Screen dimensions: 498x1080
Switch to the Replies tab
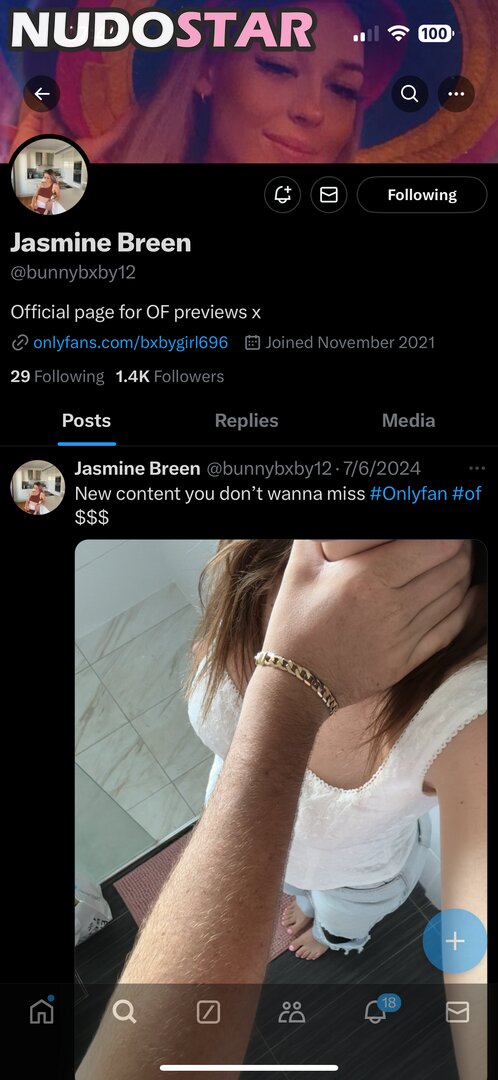click(x=247, y=421)
